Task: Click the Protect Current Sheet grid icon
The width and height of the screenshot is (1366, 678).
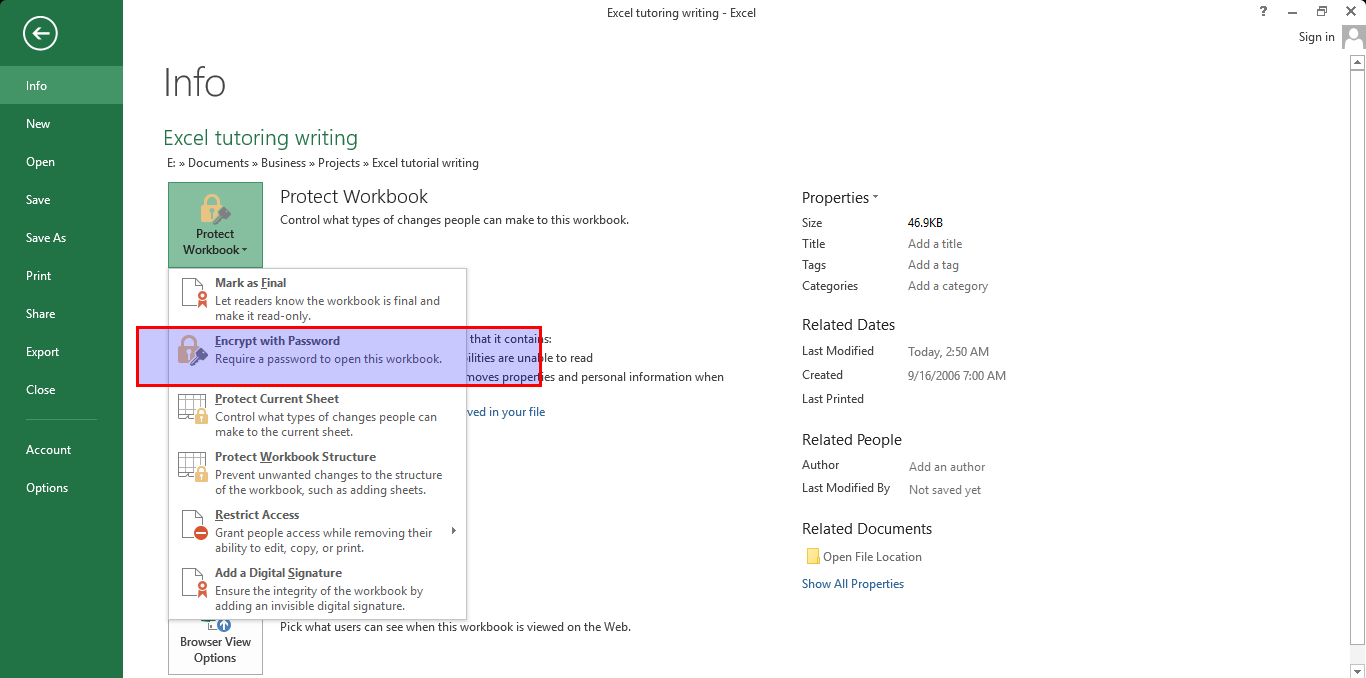Action: click(x=193, y=408)
